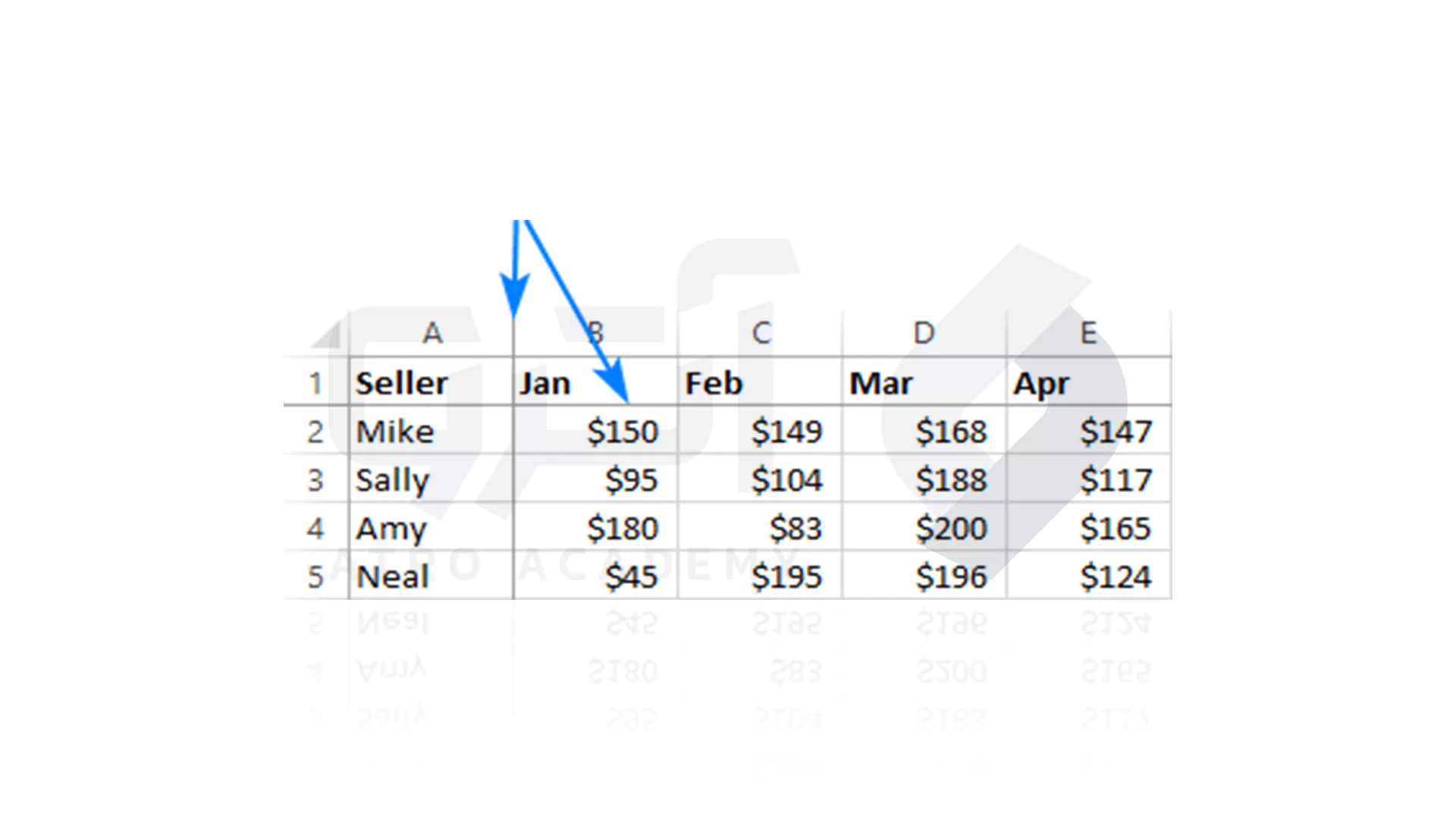Screen dimensions: 1456x819
Task: Click the $180 cell
Action: pos(595,528)
